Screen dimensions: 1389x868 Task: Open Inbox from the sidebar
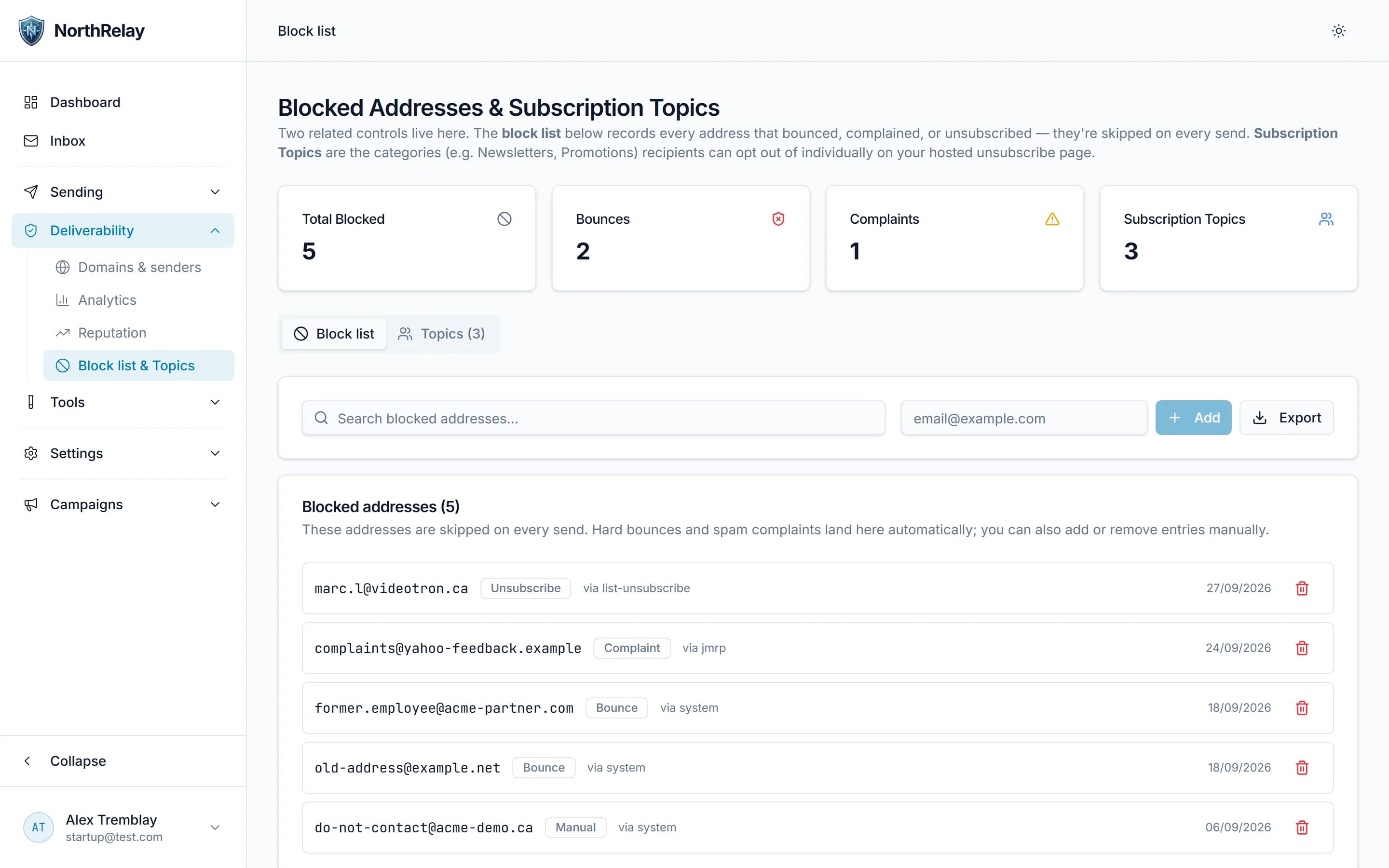123,141
